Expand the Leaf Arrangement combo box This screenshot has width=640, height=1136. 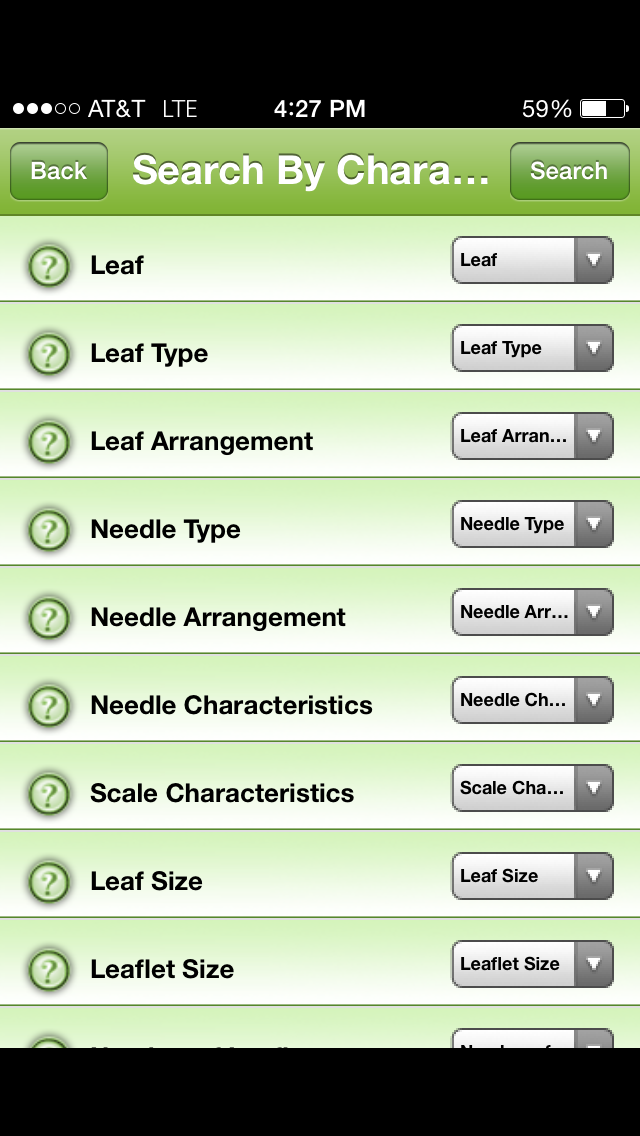click(533, 435)
